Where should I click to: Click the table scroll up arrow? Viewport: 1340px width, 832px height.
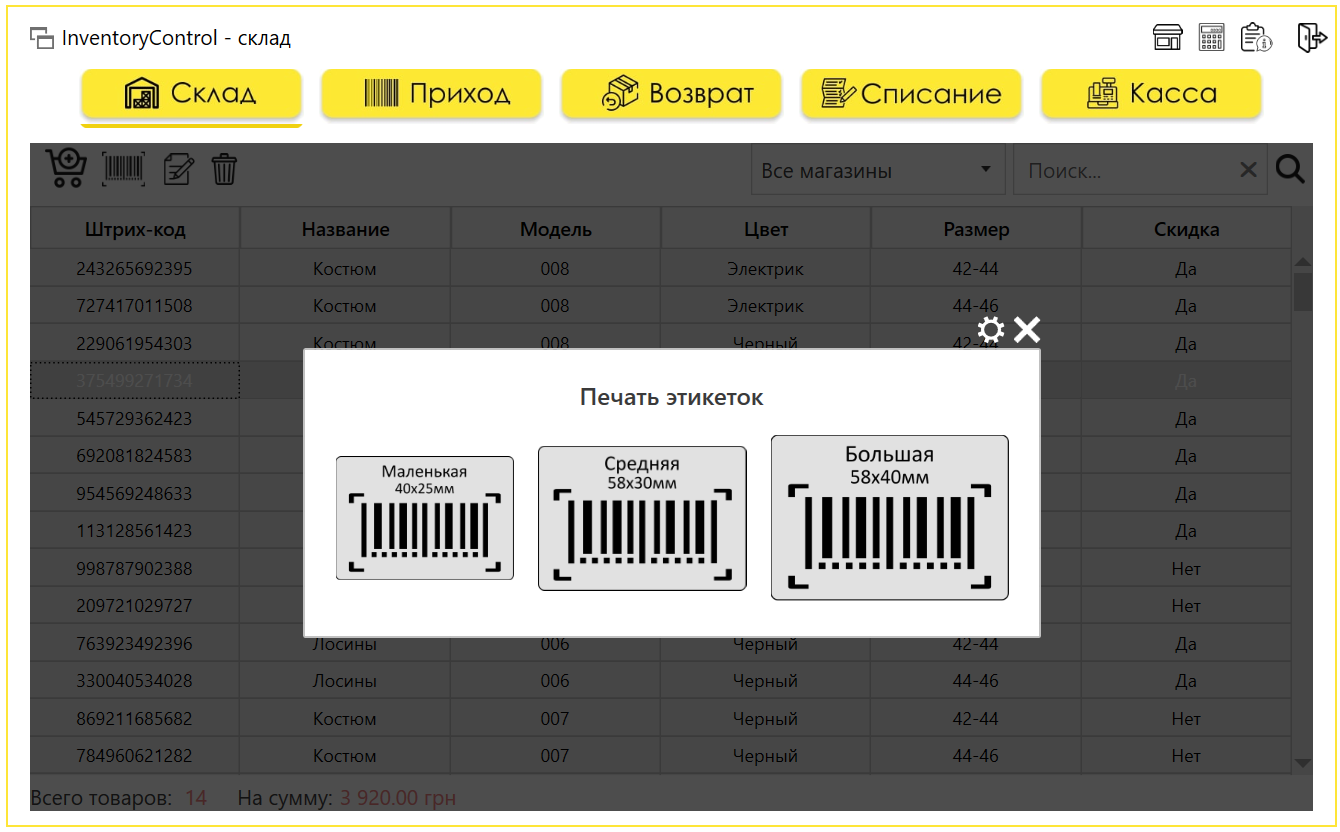coord(1302,263)
